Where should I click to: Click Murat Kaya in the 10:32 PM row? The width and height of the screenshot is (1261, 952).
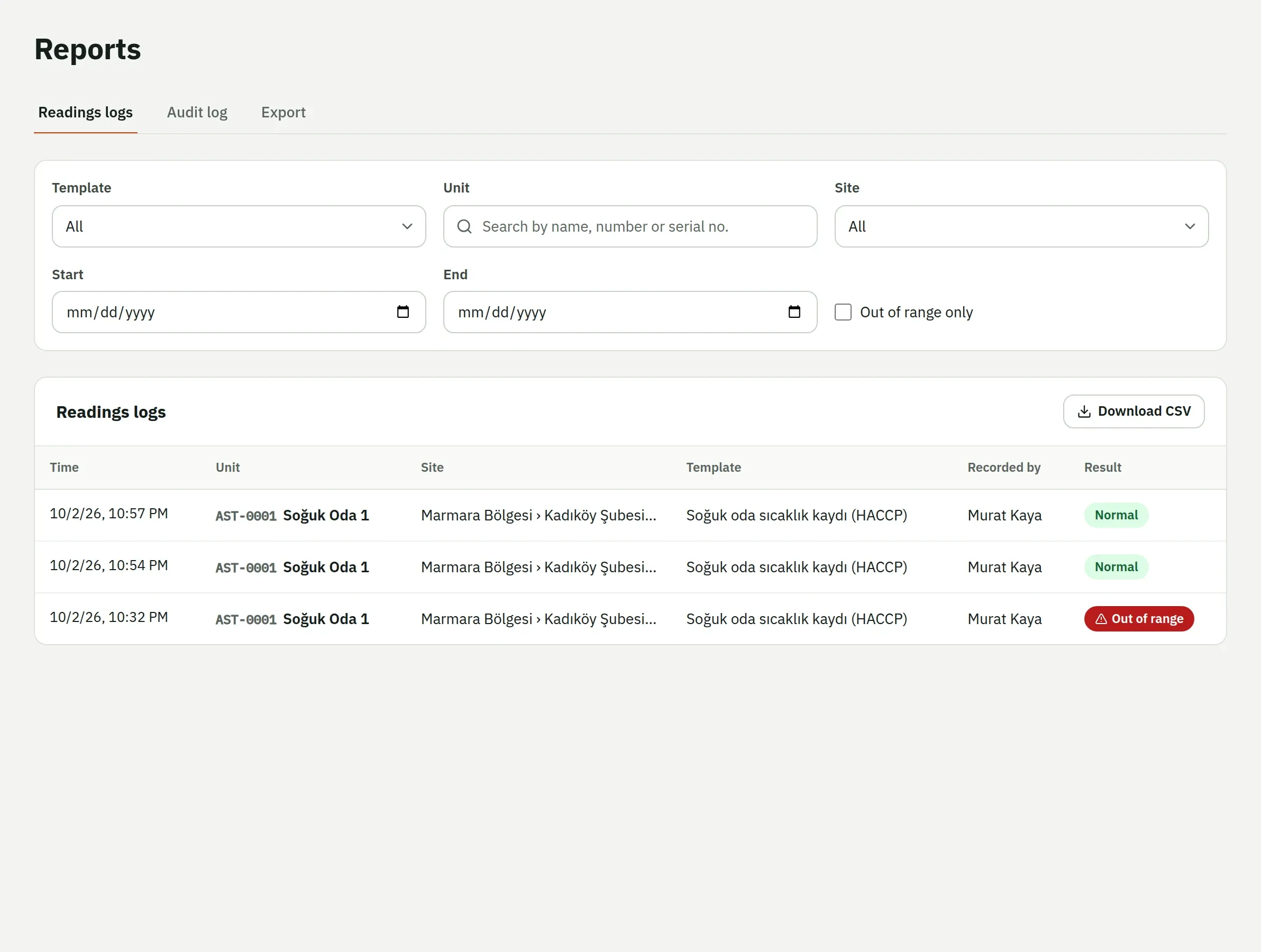1004,619
